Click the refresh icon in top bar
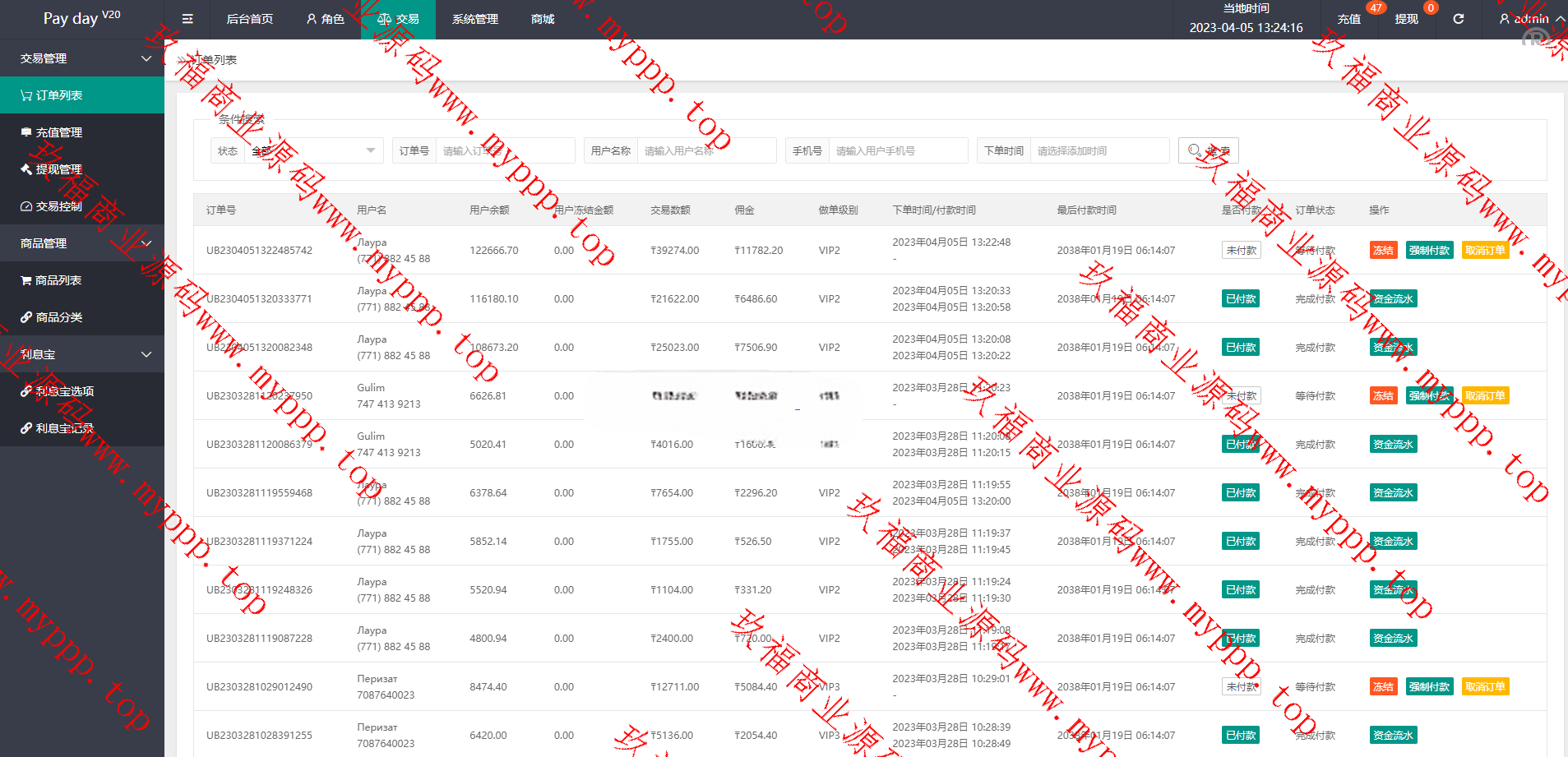This screenshot has height=757, width=1568. pyautogui.click(x=1458, y=19)
